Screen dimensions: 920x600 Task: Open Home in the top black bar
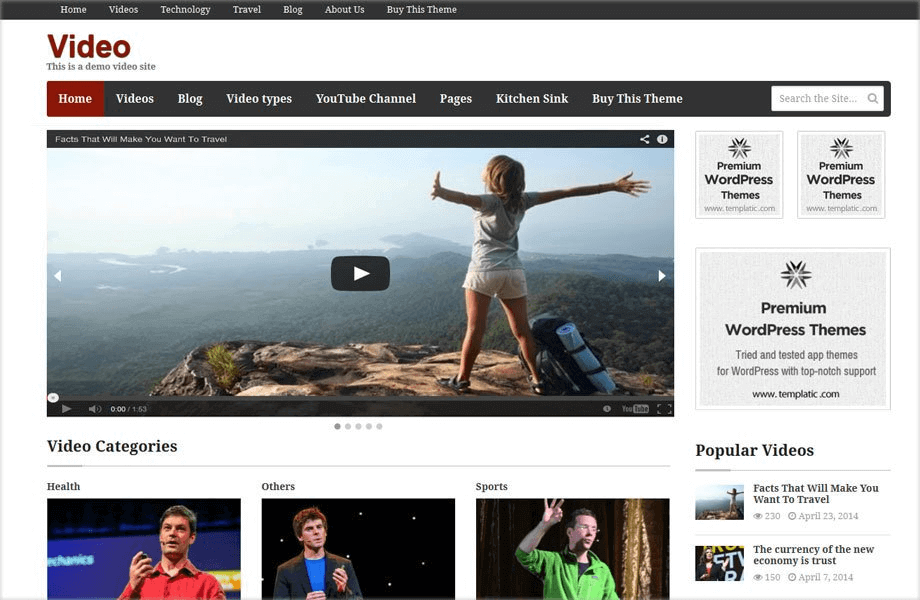[x=73, y=9]
